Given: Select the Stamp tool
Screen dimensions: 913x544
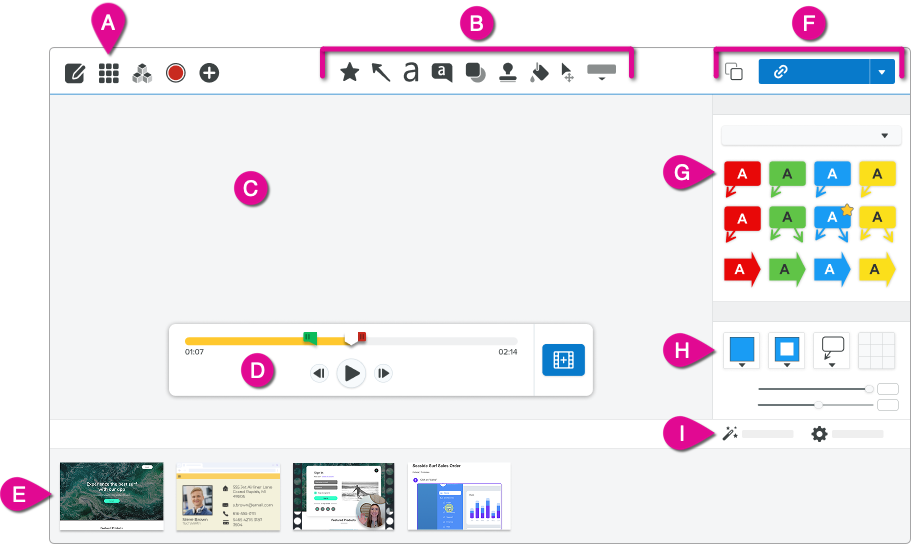Looking at the screenshot, I should pyautogui.click(x=508, y=72).
